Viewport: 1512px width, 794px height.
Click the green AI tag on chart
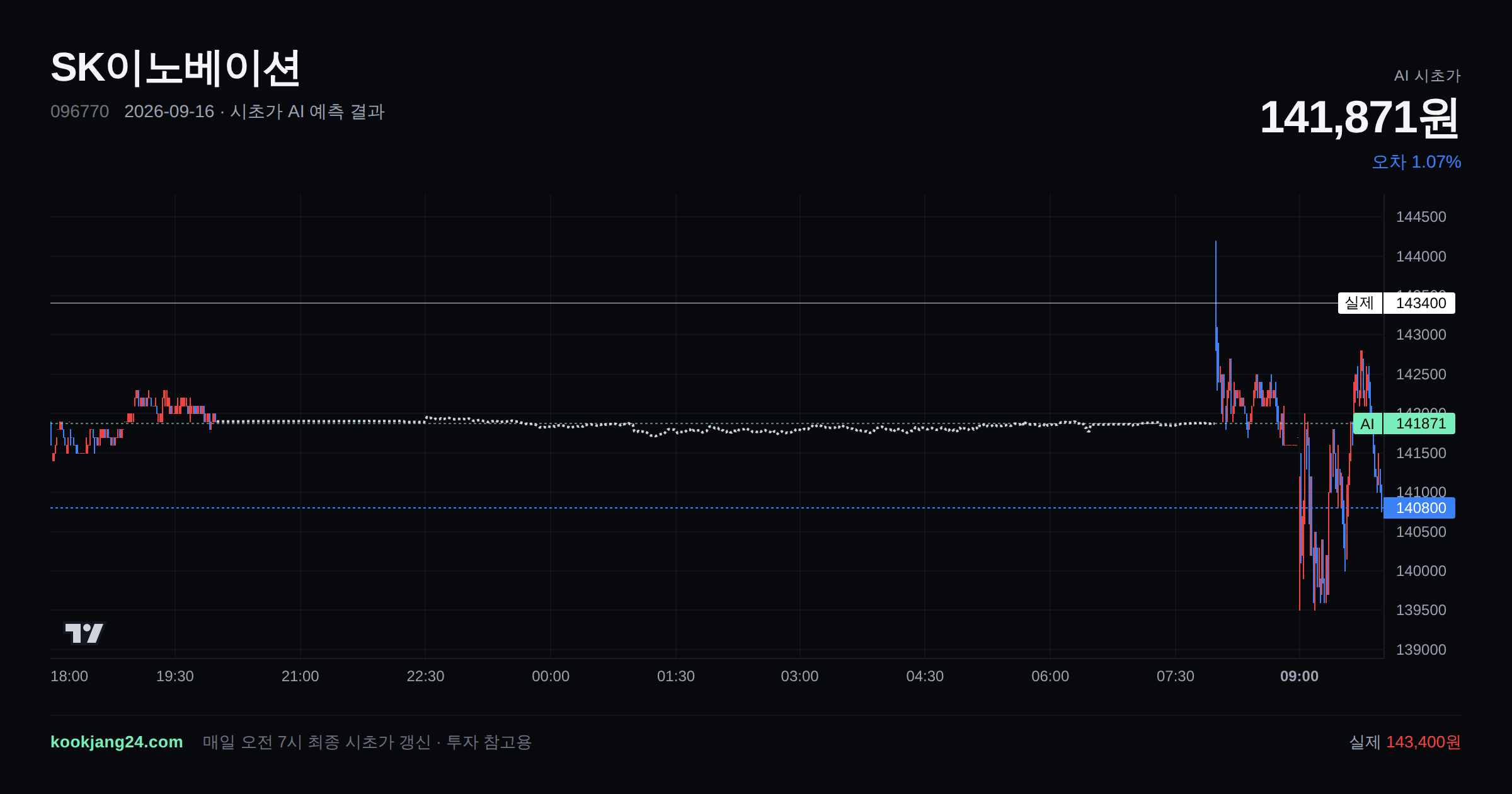[x=1367, y=423]
